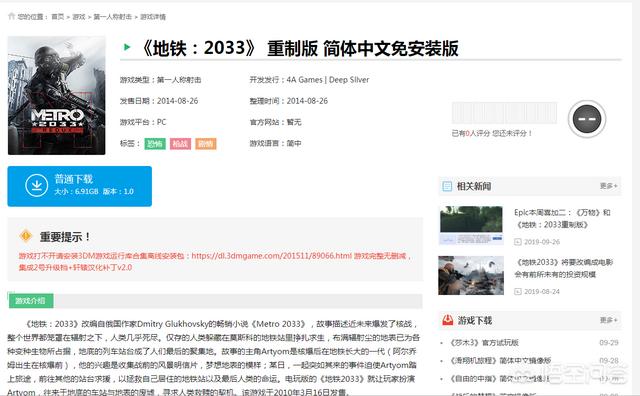Screen dimensions: 640x396
Task: Open the Epic weekly giveaway news thumbnail
Action: pyautogui.click(x=471, y=225)
